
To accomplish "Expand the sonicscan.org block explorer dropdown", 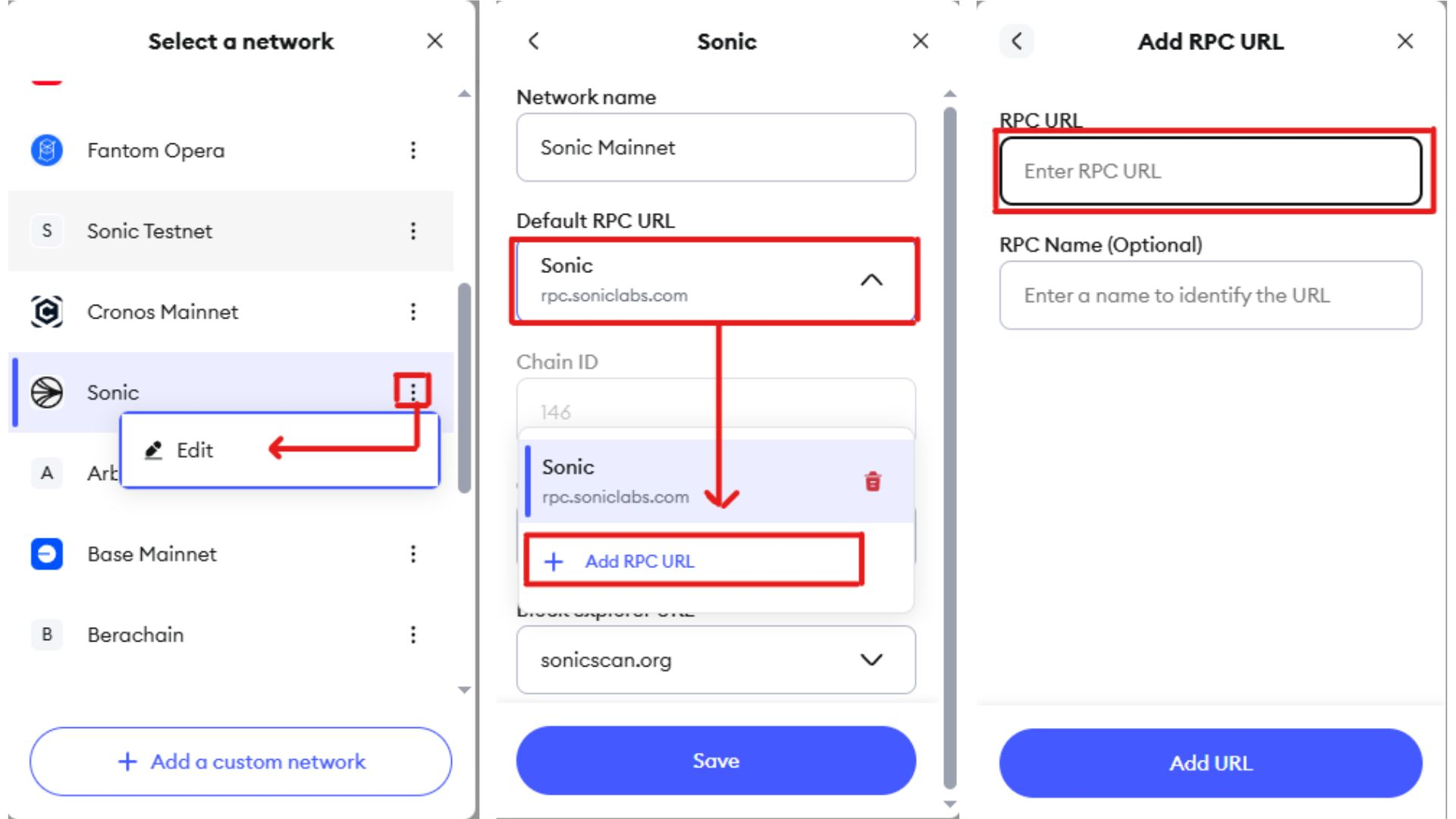I will click(x=871, y=660).
